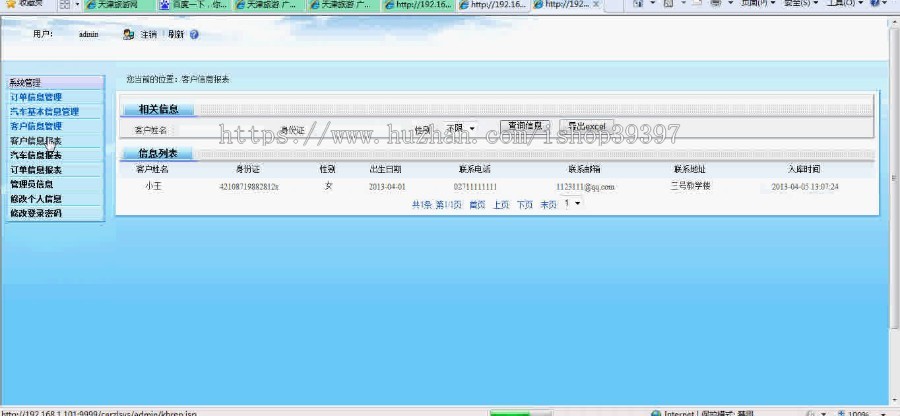Click the Internet zone globe icon
The width and height of the screenshot is (900, 416).
[x=656, y=413]
